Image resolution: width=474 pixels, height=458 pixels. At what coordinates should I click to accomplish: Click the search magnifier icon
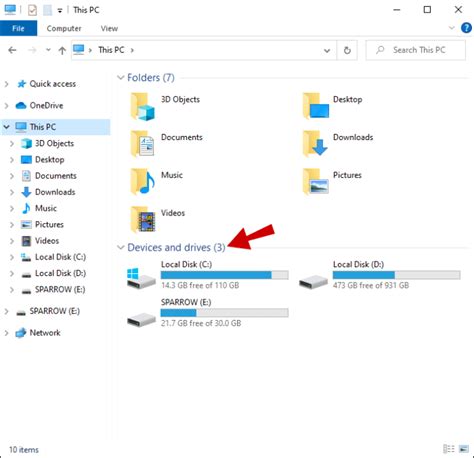click(380, 50)
